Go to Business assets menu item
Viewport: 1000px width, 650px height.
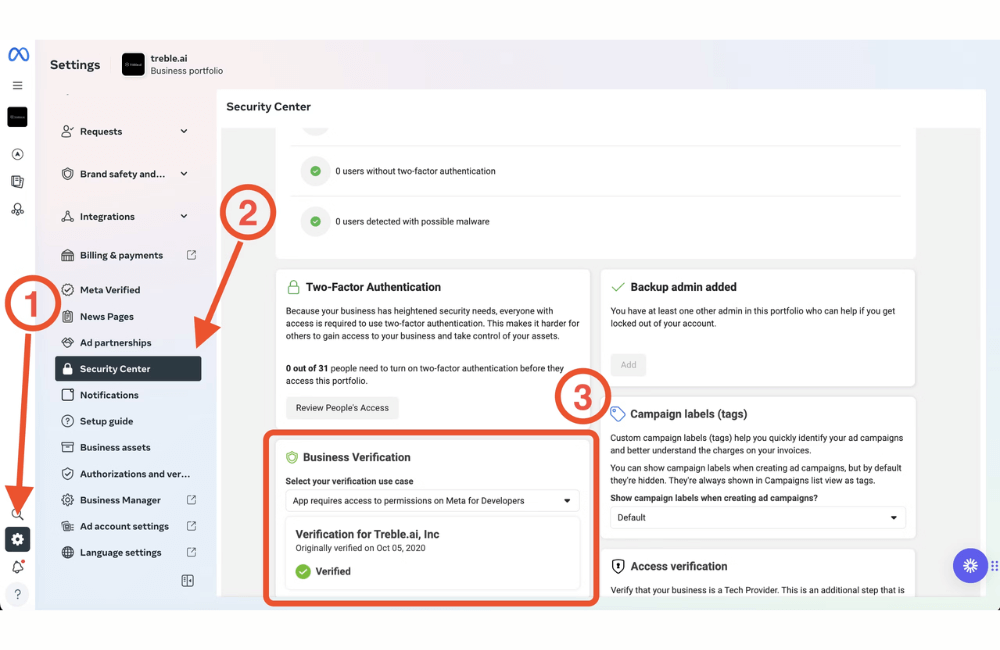(x=115, y=448)
